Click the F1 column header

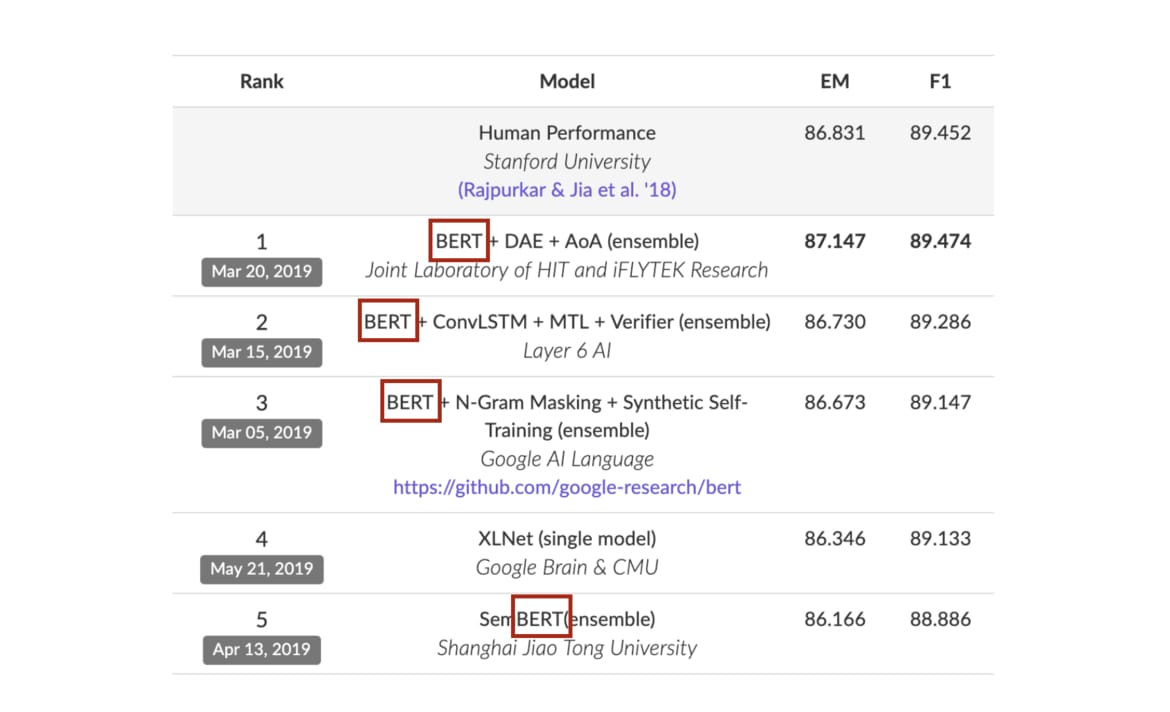coord(940,82)
